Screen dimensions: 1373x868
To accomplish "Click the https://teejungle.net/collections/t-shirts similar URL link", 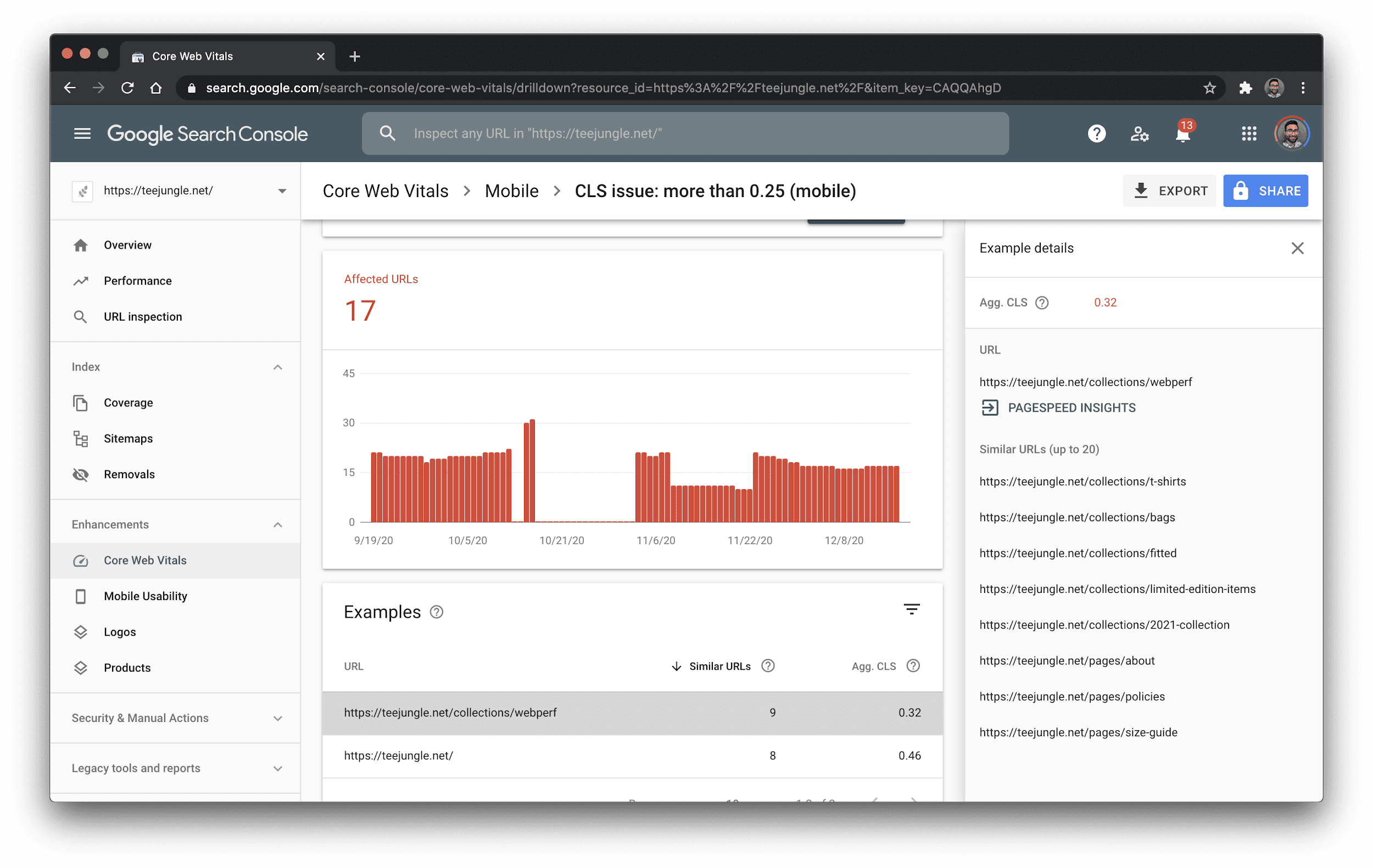I will click(1083, 481).
